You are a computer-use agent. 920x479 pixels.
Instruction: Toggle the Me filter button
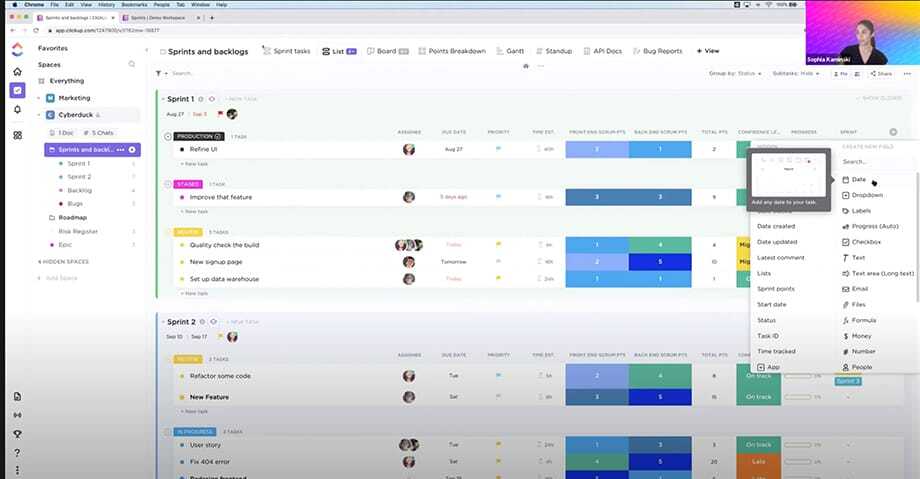(x=840, y=74)
